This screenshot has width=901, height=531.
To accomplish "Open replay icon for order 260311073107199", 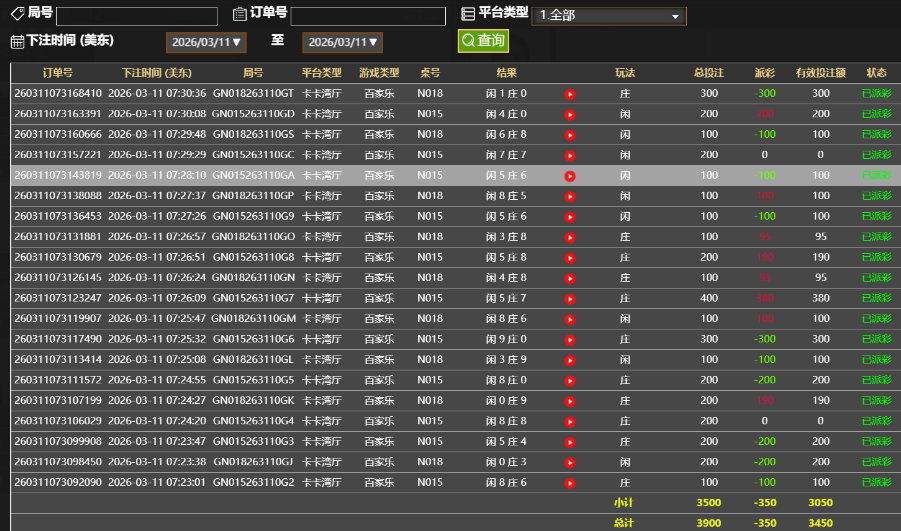I will click(x=570, y=402).
